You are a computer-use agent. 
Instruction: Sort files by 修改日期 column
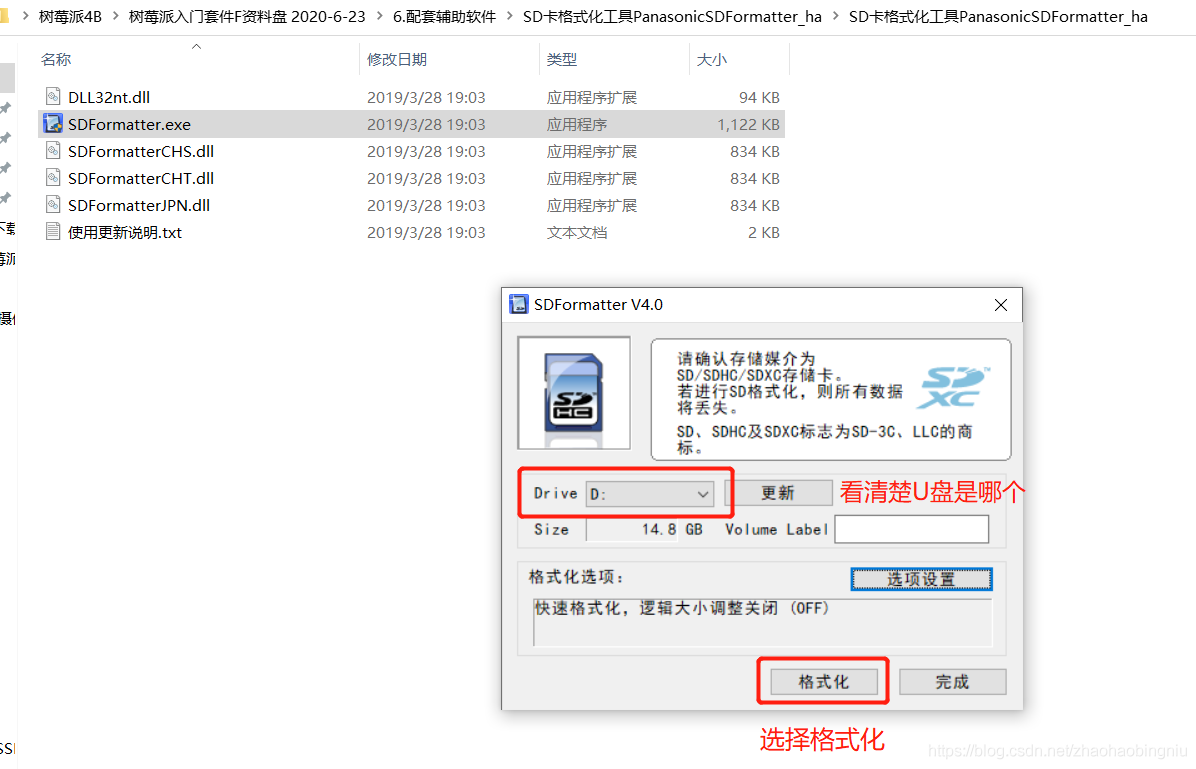[x=397, y=60]
